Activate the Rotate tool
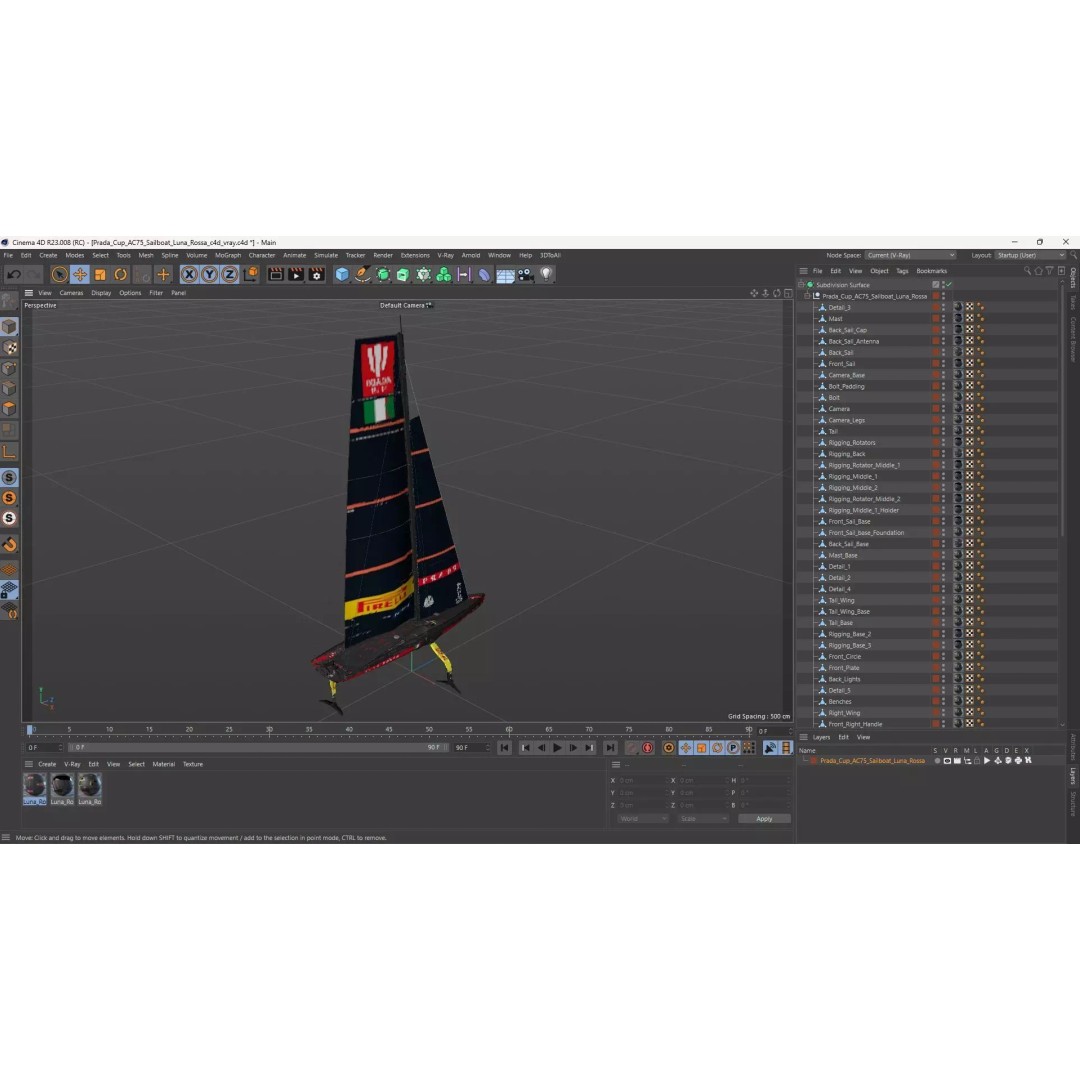1080x1080 pixels. [x=121, y=275]
